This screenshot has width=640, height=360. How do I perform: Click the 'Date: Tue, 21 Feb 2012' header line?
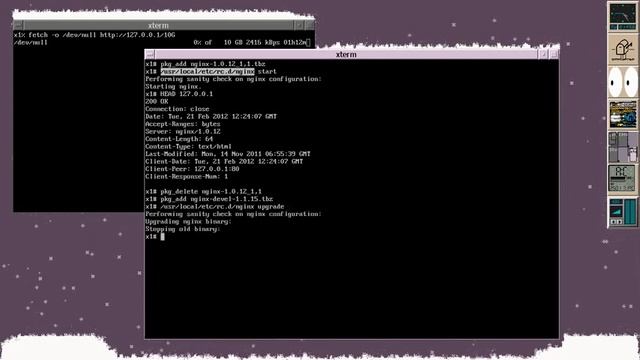(211, 116)
